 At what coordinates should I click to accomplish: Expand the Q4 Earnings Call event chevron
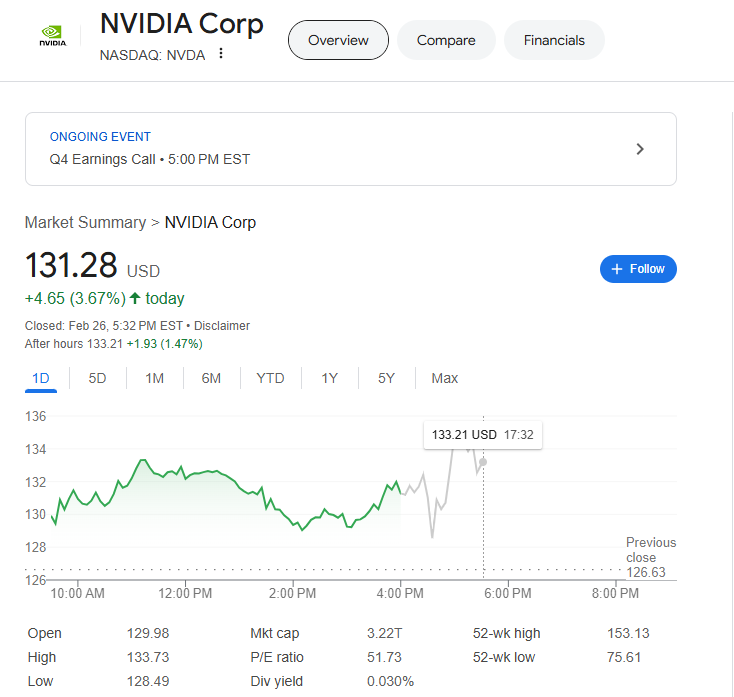coord(640,149)
